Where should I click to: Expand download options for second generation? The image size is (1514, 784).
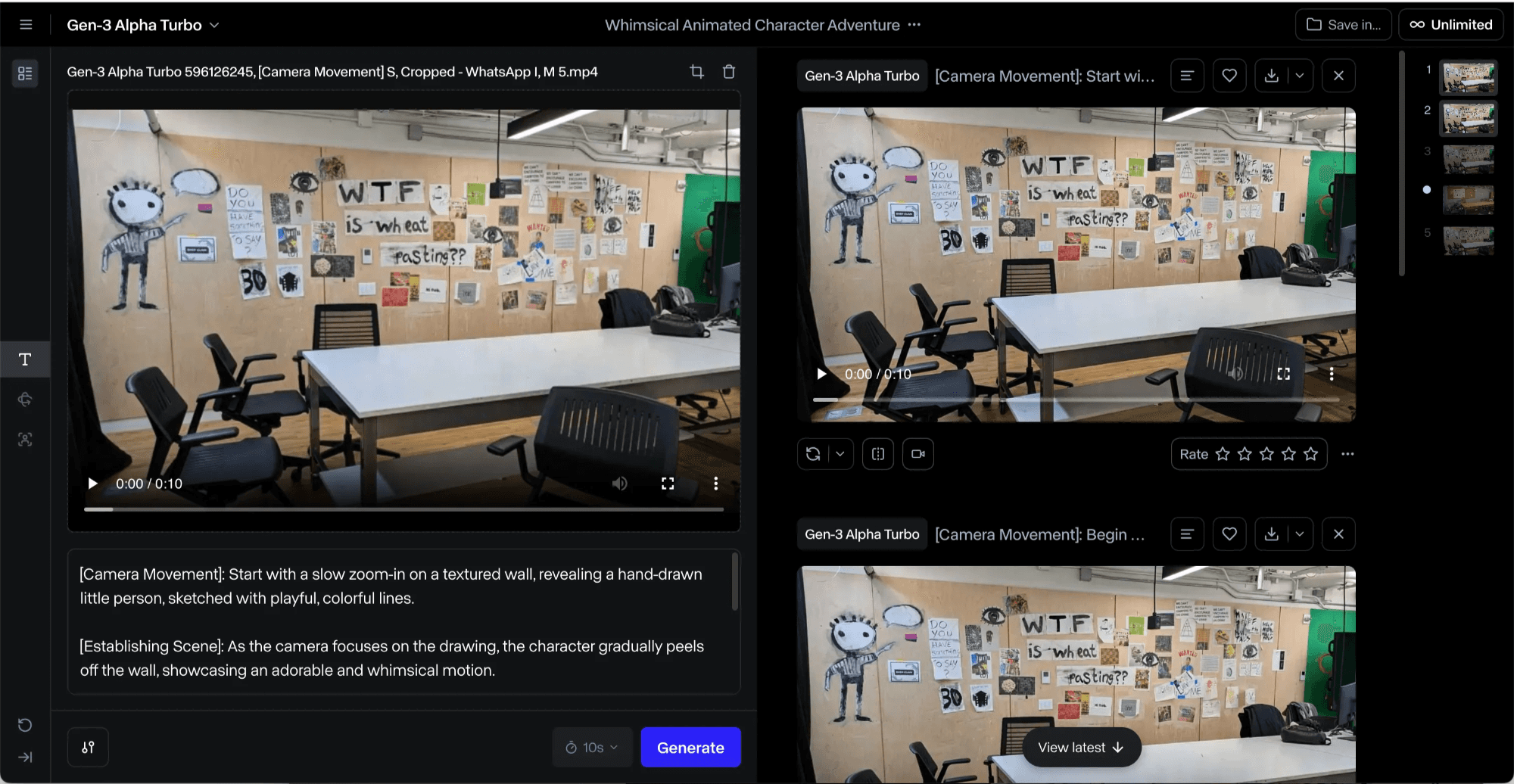[x=1300, y=534]
